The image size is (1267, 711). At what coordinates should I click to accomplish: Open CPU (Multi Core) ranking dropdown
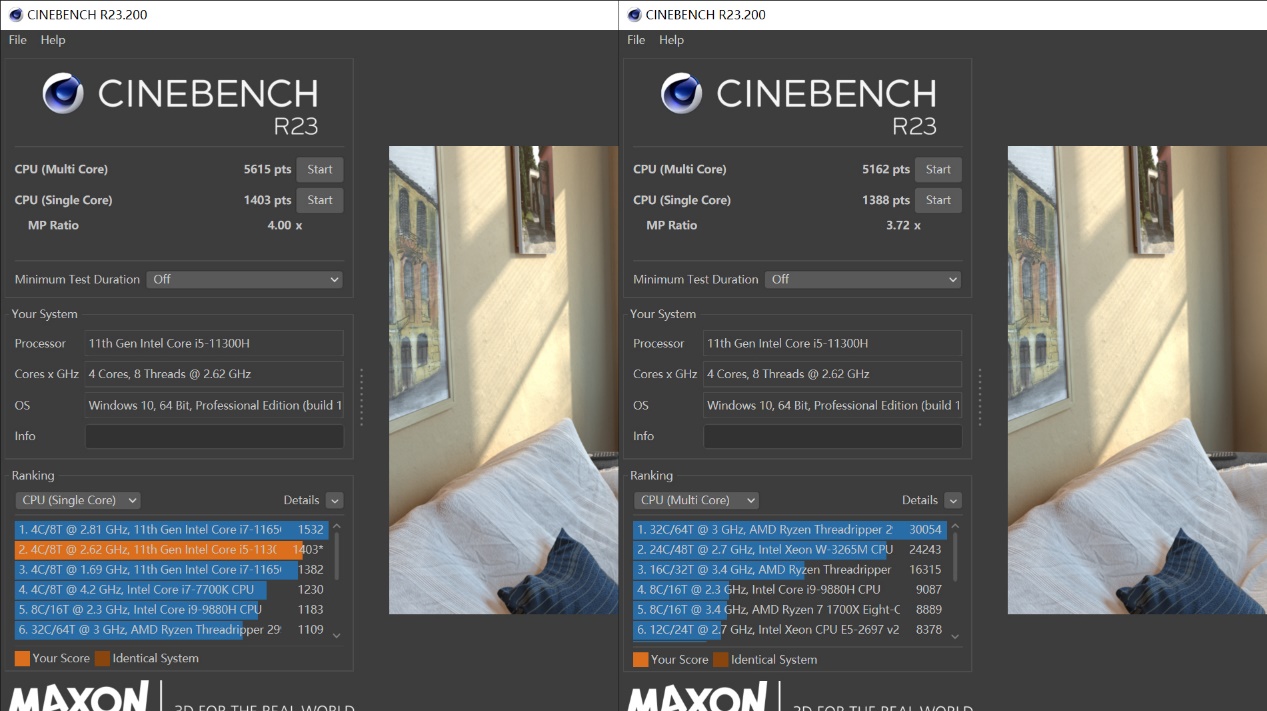696,500
